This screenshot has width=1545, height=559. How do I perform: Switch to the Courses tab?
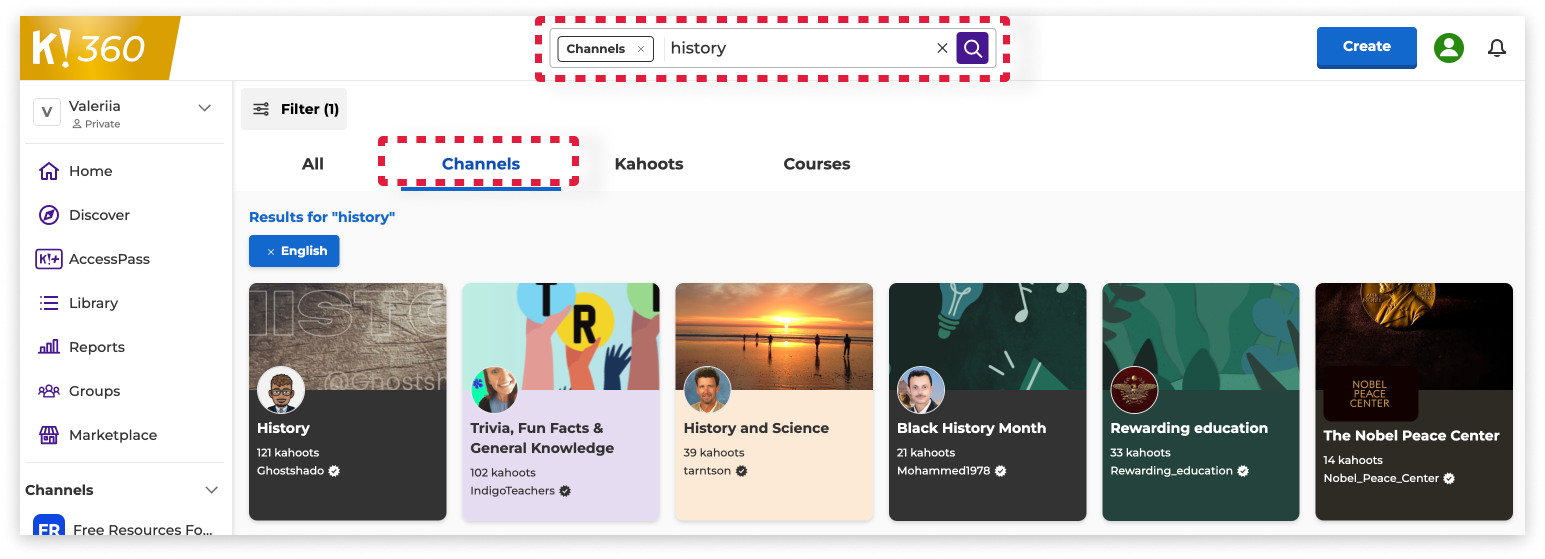(x=816, y=164)
